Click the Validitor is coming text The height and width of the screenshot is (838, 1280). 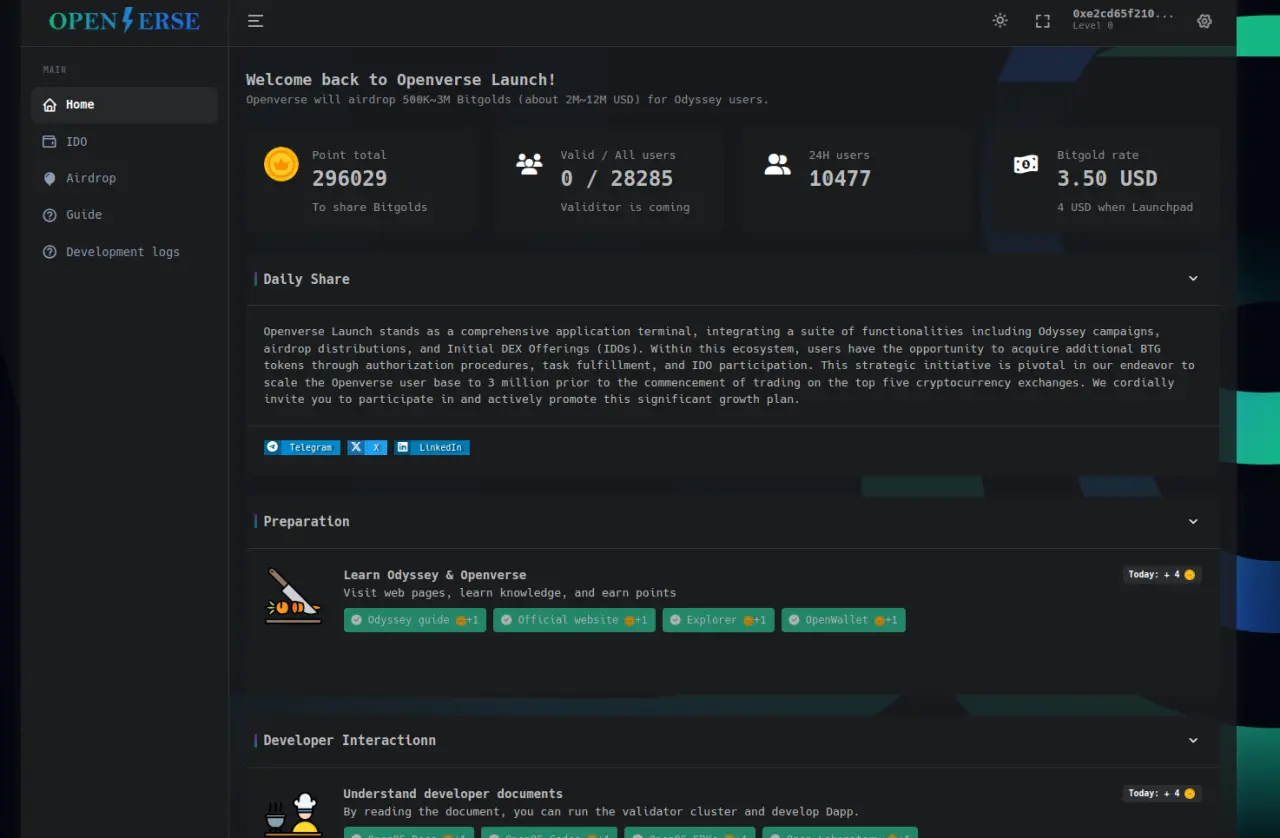(x=625, y=208)
